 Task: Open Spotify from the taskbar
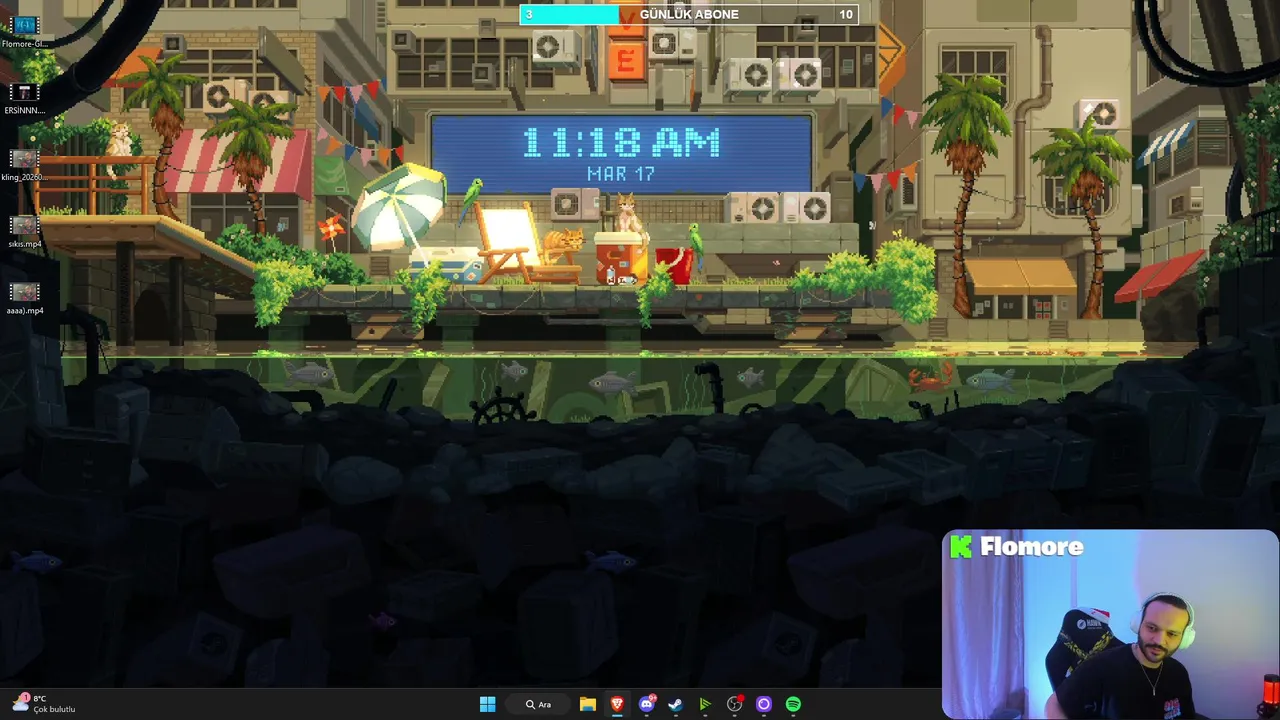[793, 704]
